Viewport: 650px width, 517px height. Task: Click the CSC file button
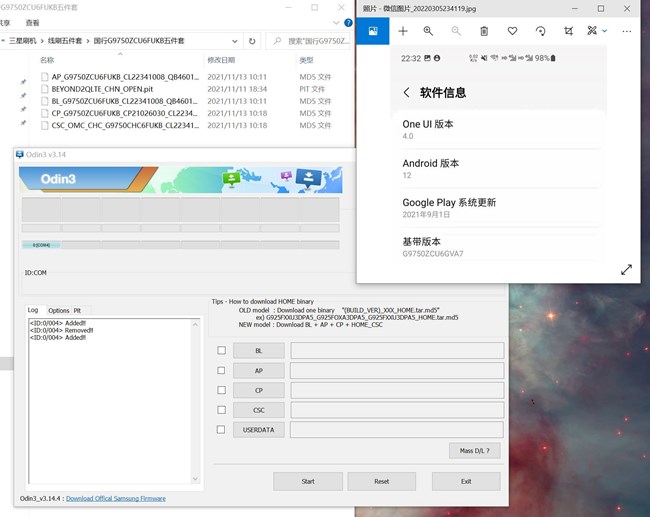(x=259, y=410)
